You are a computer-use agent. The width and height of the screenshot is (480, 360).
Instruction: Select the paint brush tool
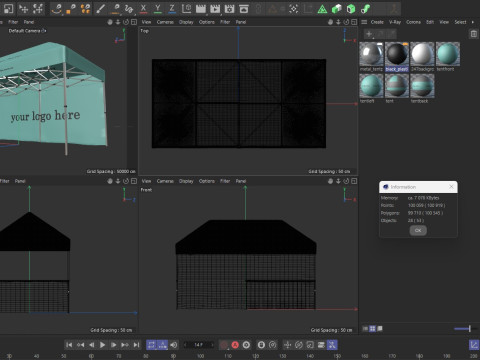point(100,9)
